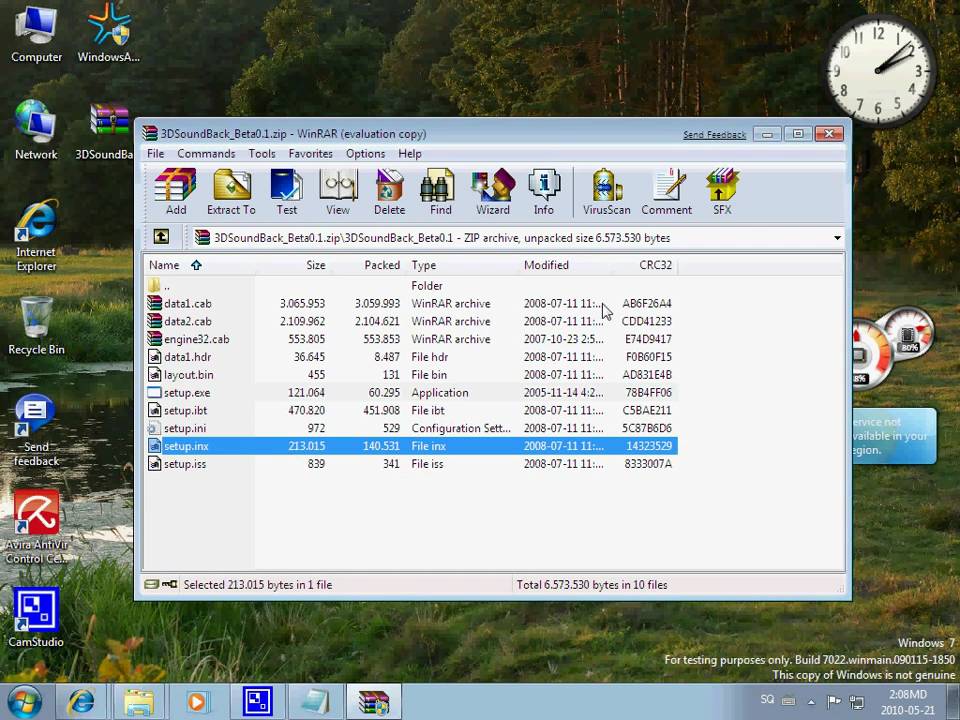Open the View file tool

[338, 192]
